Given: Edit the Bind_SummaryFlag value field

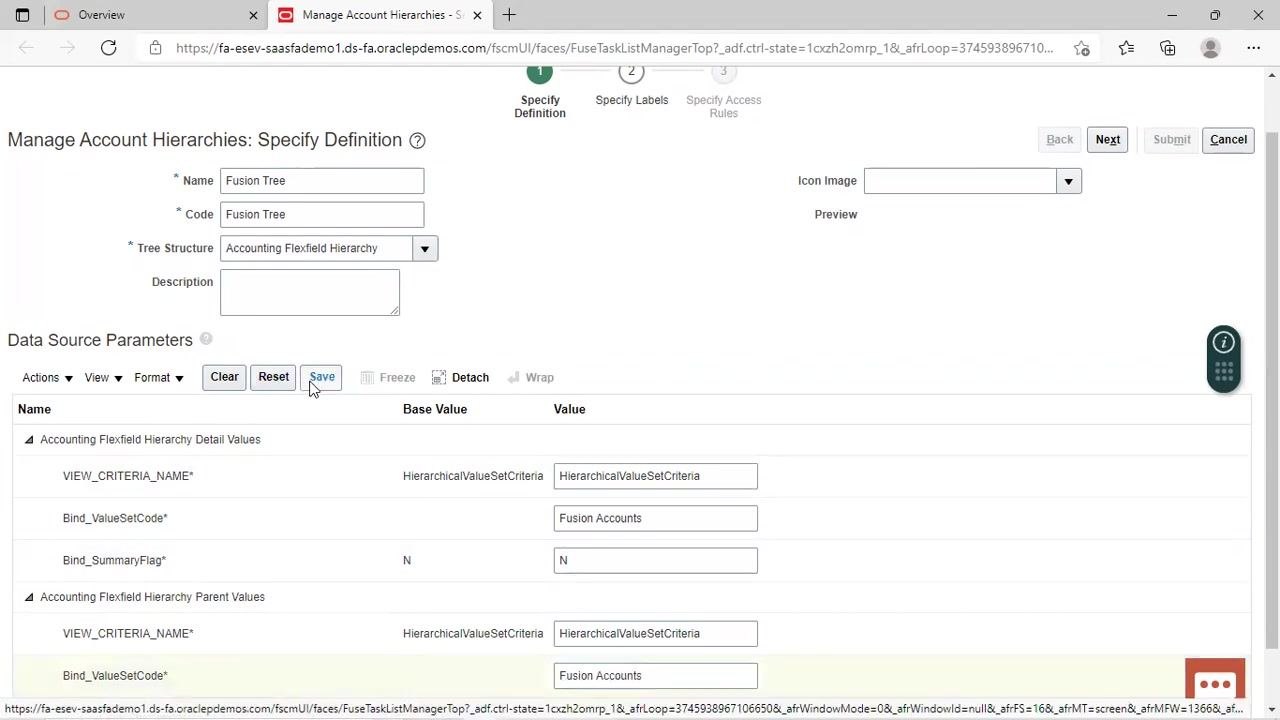Looking at the screenshot, I should [x=656, y=561].
